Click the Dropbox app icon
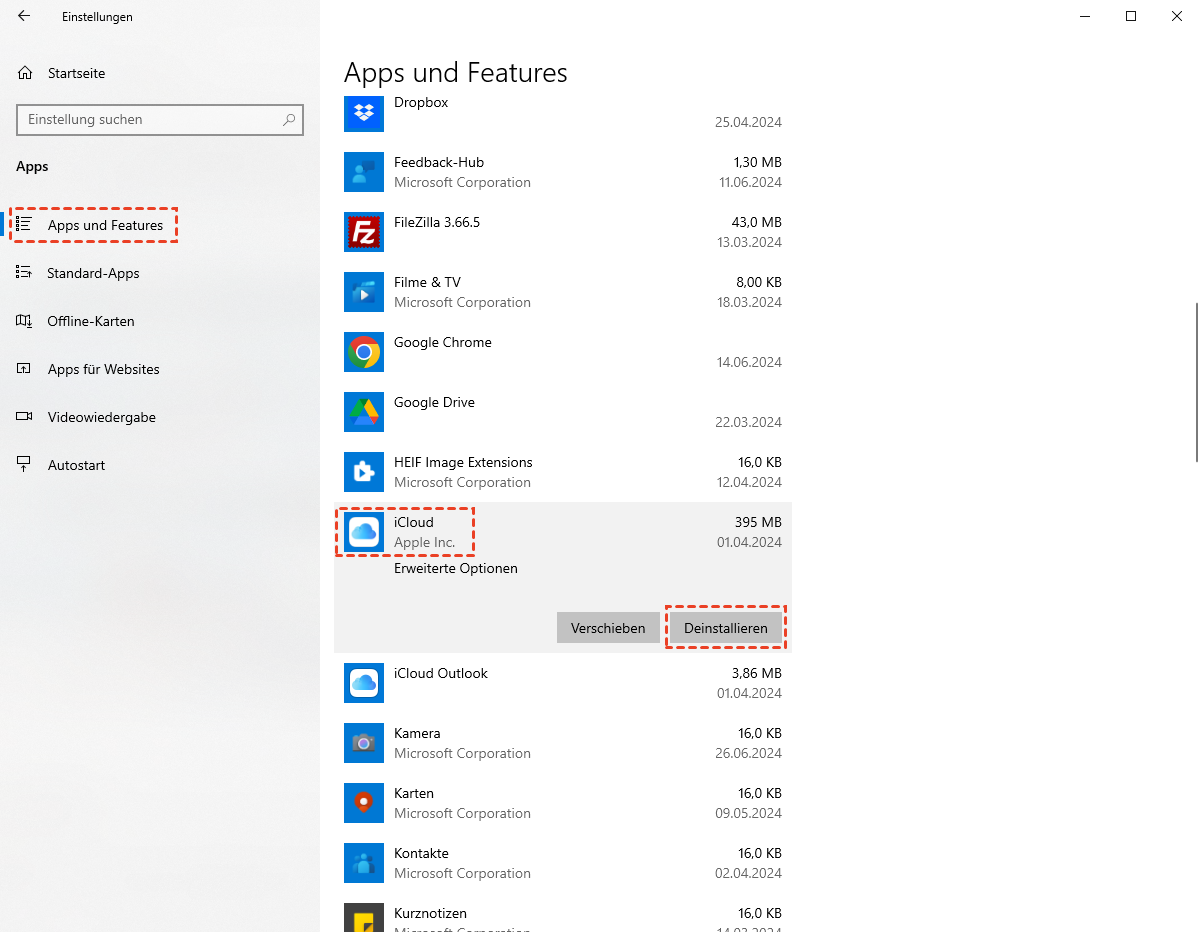Screen dimensions: 1200x932 click(364, 112)
